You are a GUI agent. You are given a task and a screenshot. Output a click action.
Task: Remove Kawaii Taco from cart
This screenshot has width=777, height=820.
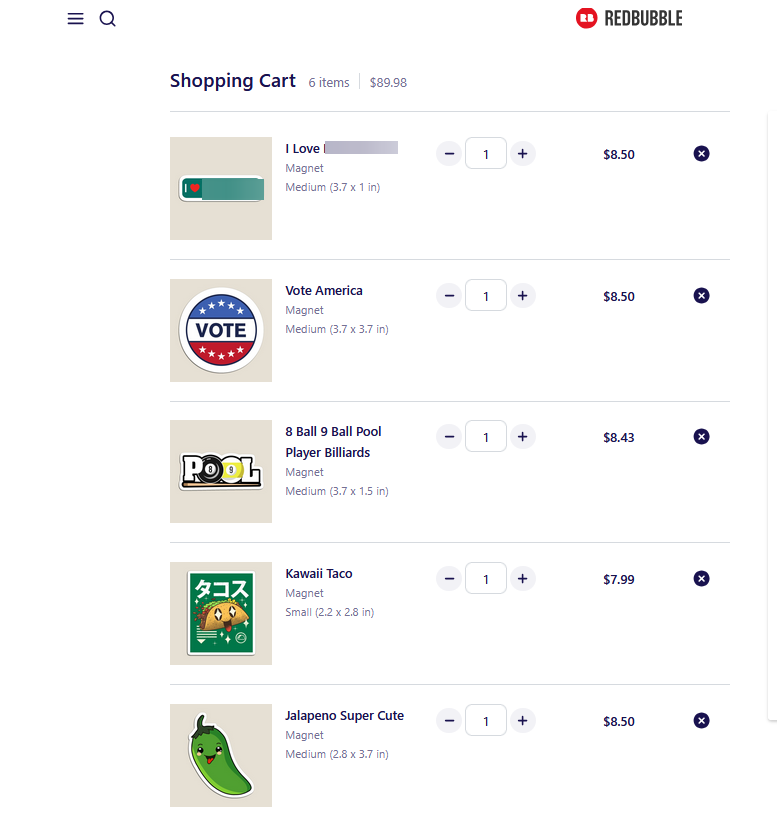pyautogui.click(x=701, y=579)
